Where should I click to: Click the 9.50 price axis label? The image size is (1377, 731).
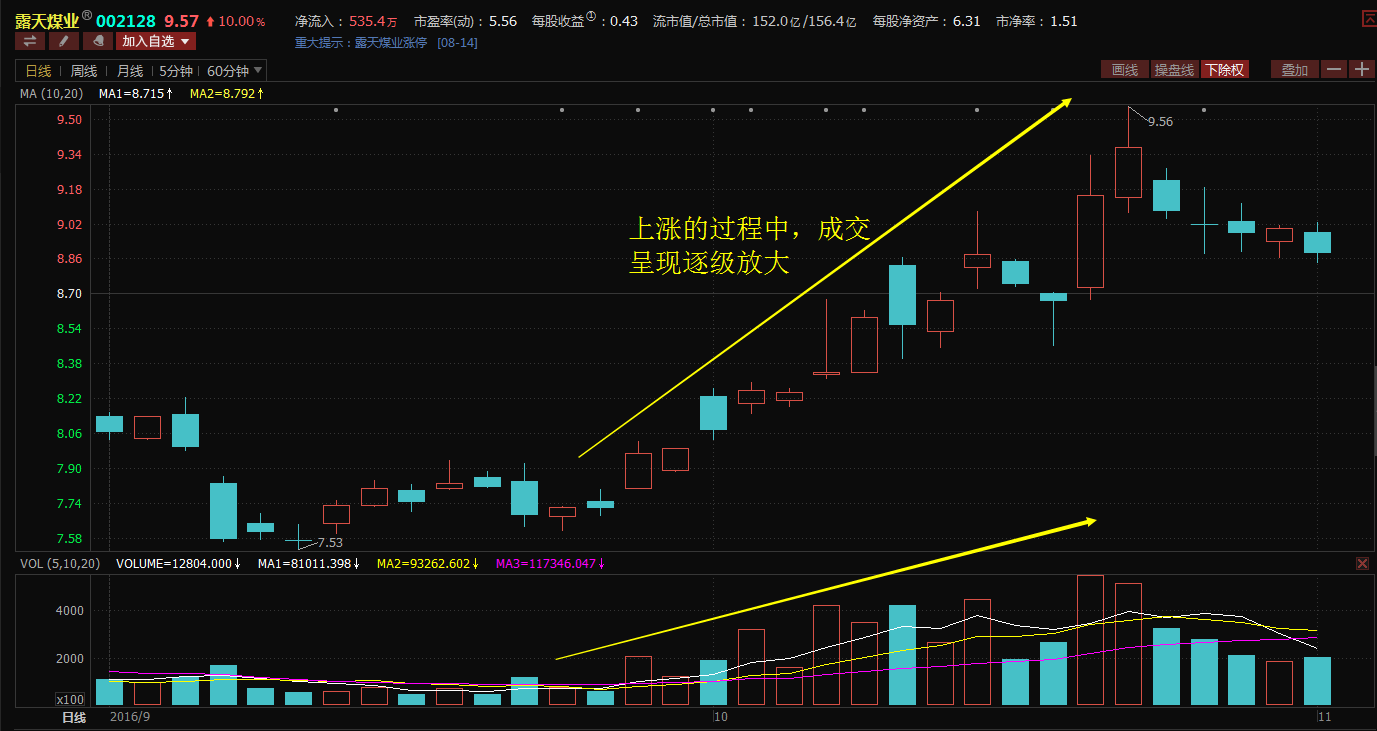coord(69,119)
